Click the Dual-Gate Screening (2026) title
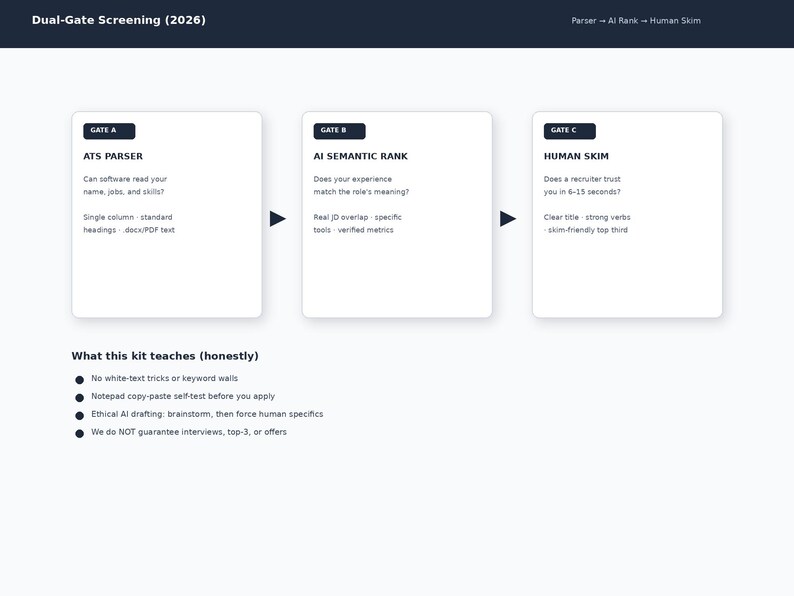 click(118, 20)
